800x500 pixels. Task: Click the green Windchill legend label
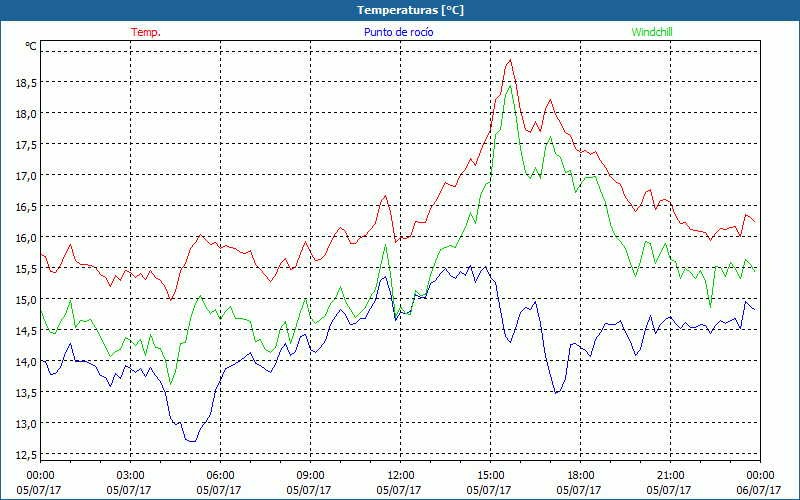[x=652, y=32]
